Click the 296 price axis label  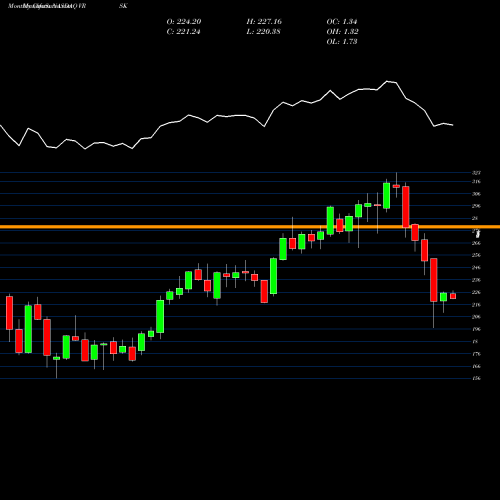pos(476,206)
